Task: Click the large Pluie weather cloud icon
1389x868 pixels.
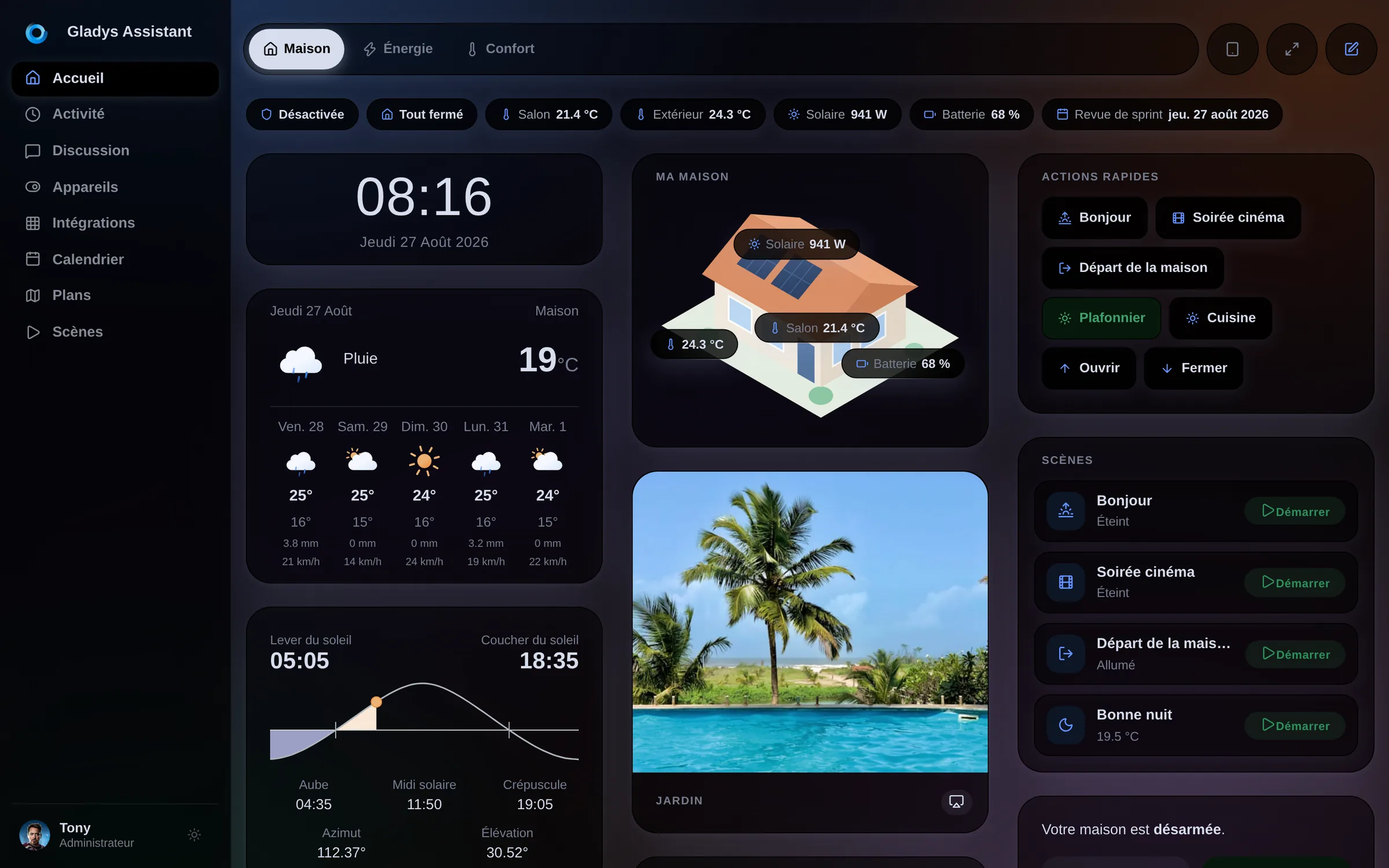Action: point(300,363)
